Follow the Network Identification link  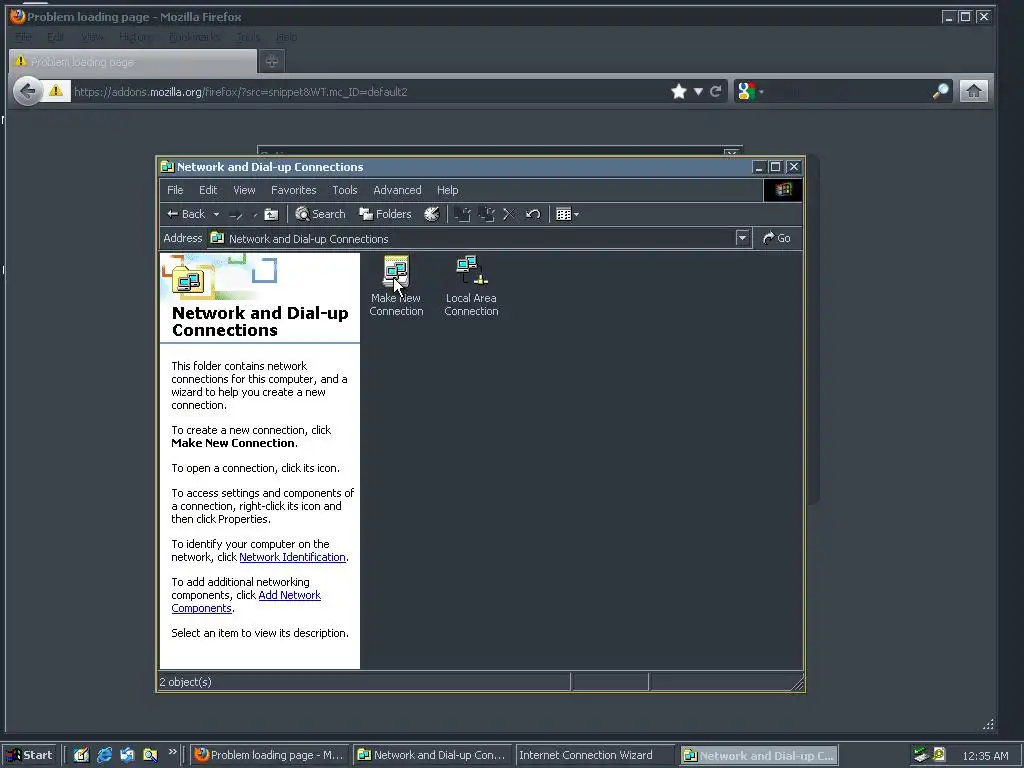click(292, 557)
